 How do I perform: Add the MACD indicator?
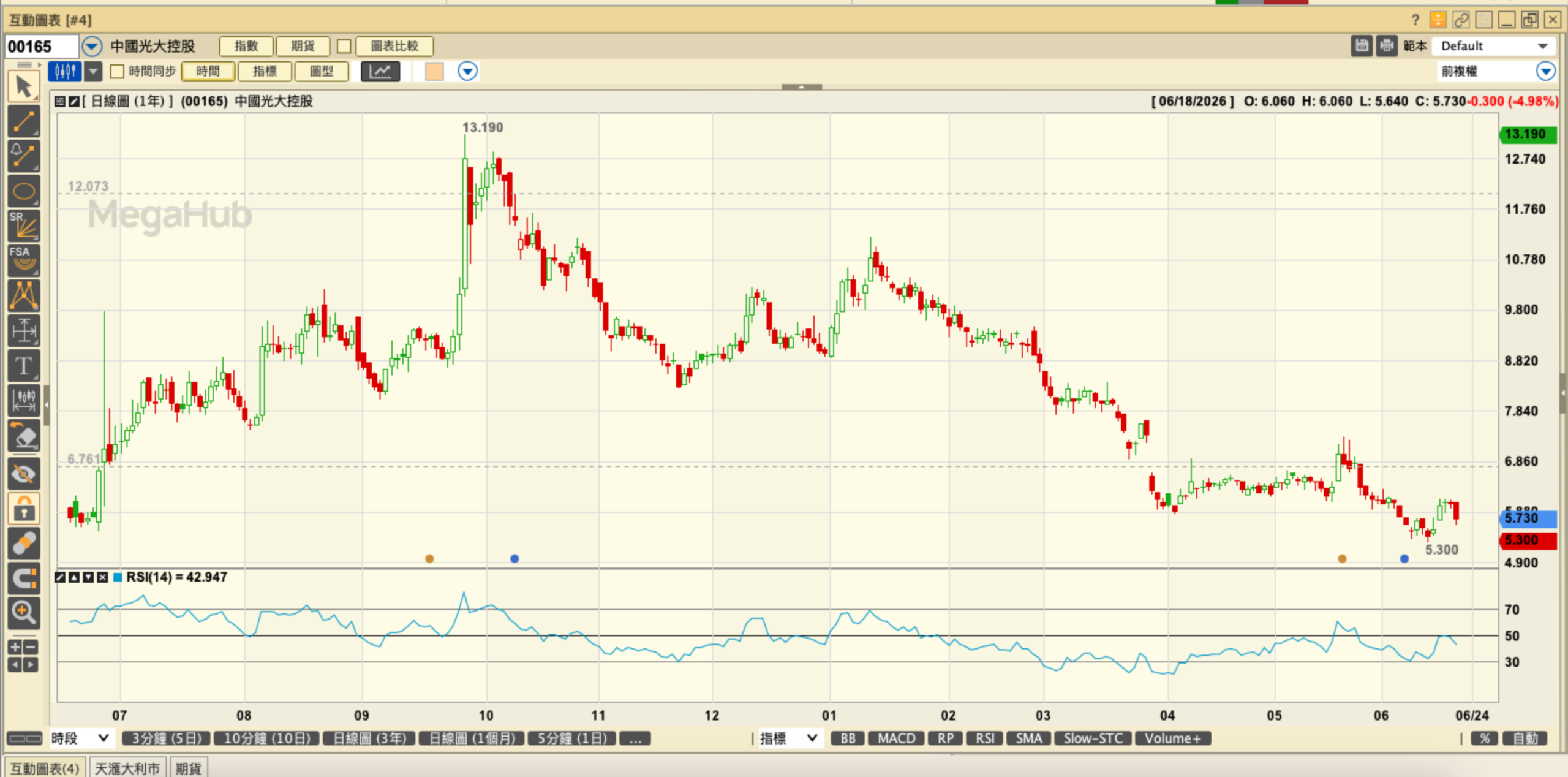coord(896,738)
